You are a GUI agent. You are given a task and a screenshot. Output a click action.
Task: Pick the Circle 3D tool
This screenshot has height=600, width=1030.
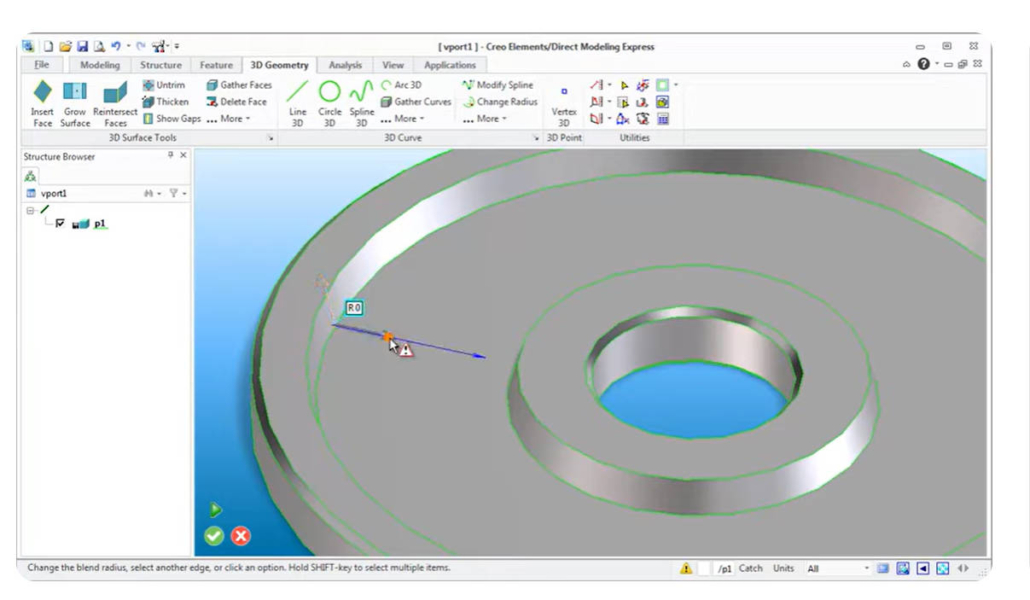[330, 102]
